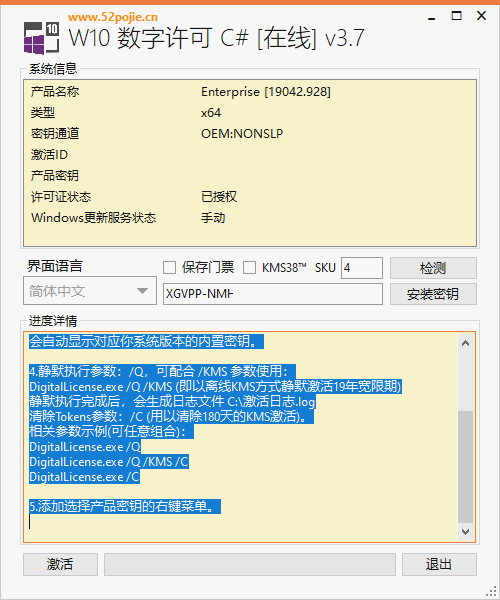This screenshot has height=600, width=500.
Task: Click the product key field XGVPP-NMH
Action: [x=273, y=294]
